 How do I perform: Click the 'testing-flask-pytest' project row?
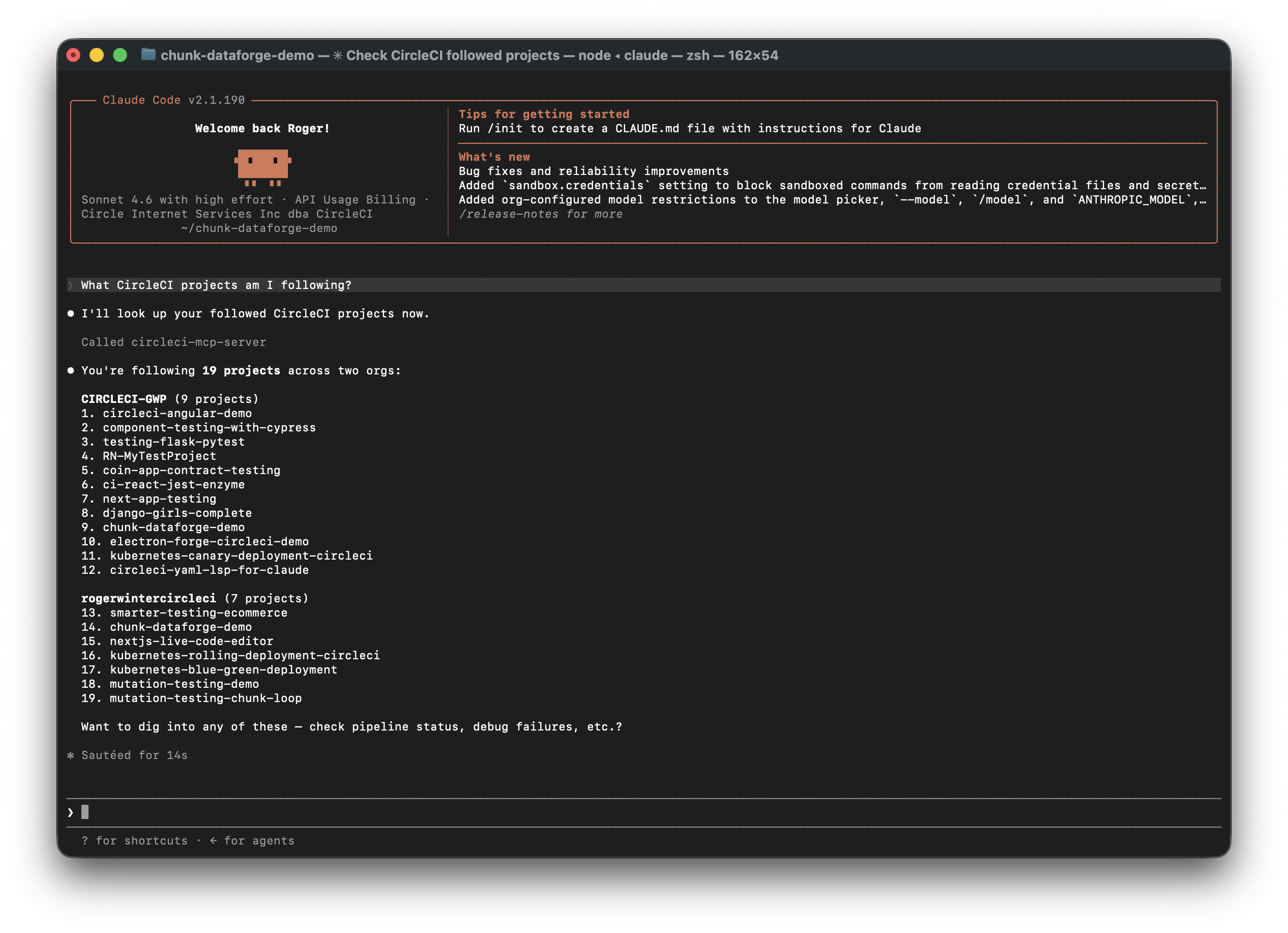point(162,442)
